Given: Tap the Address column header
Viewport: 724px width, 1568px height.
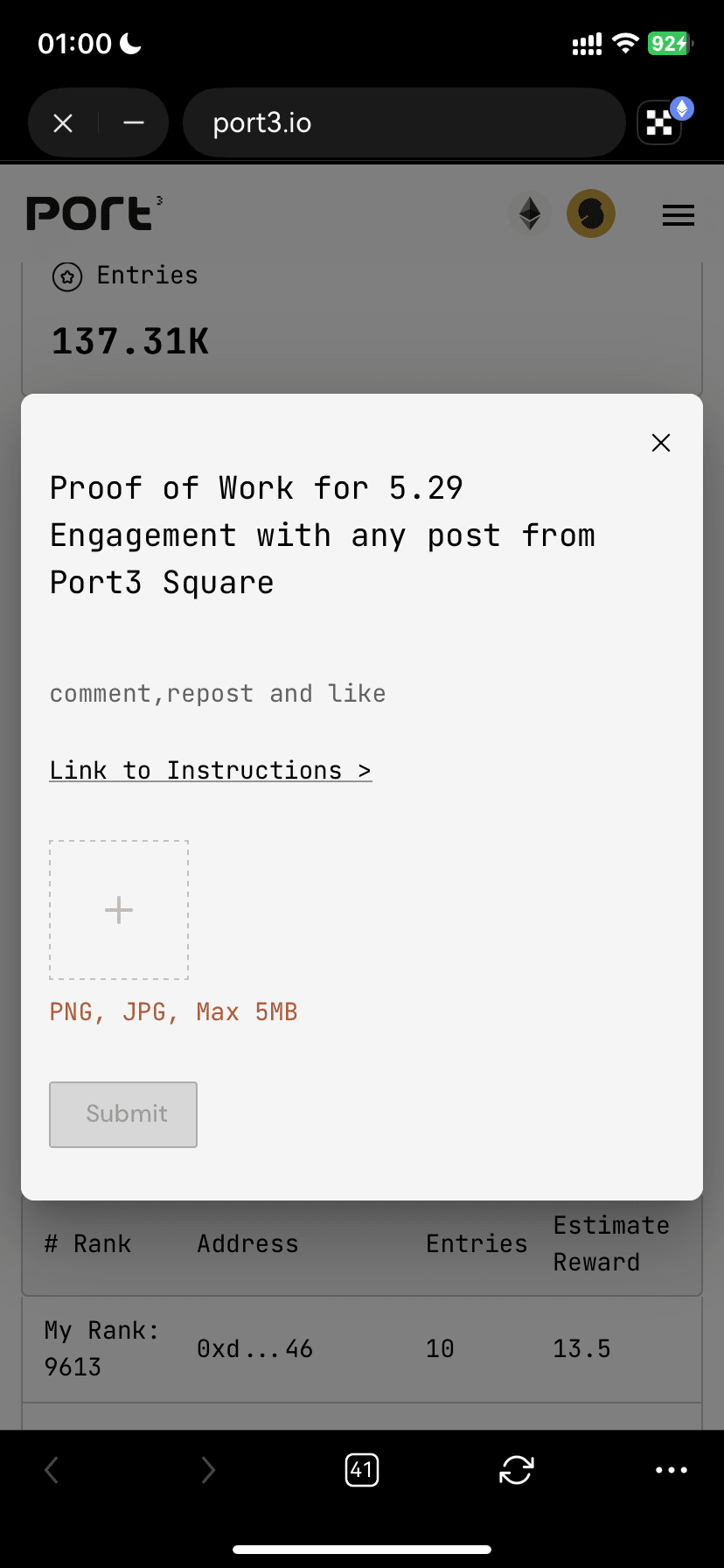Looking at the screenshot, I should pos(247,1244).
